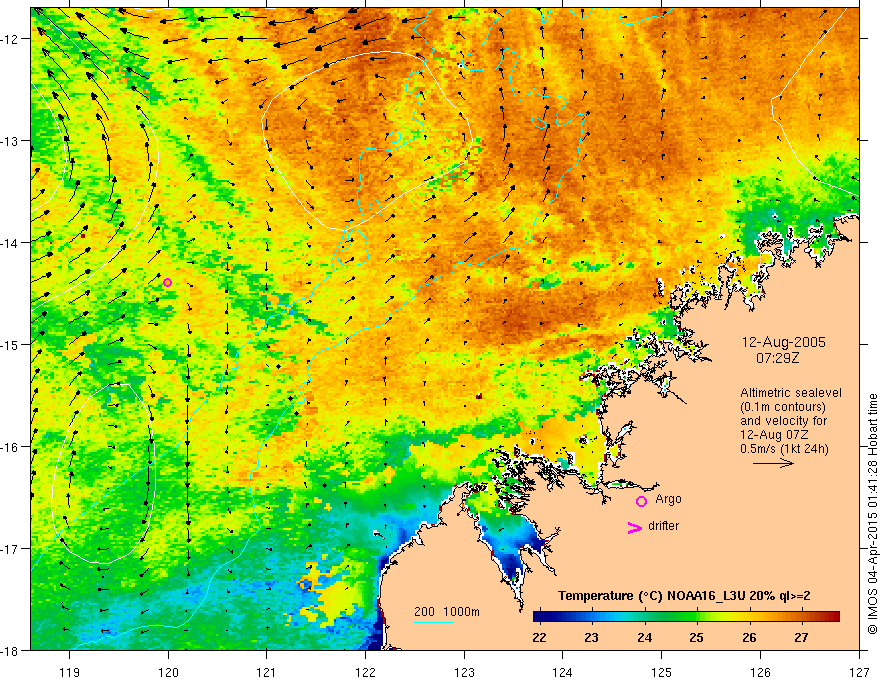880x680 pixels.
Task: Click the temperature colorbar
Action: click(686, 617)
